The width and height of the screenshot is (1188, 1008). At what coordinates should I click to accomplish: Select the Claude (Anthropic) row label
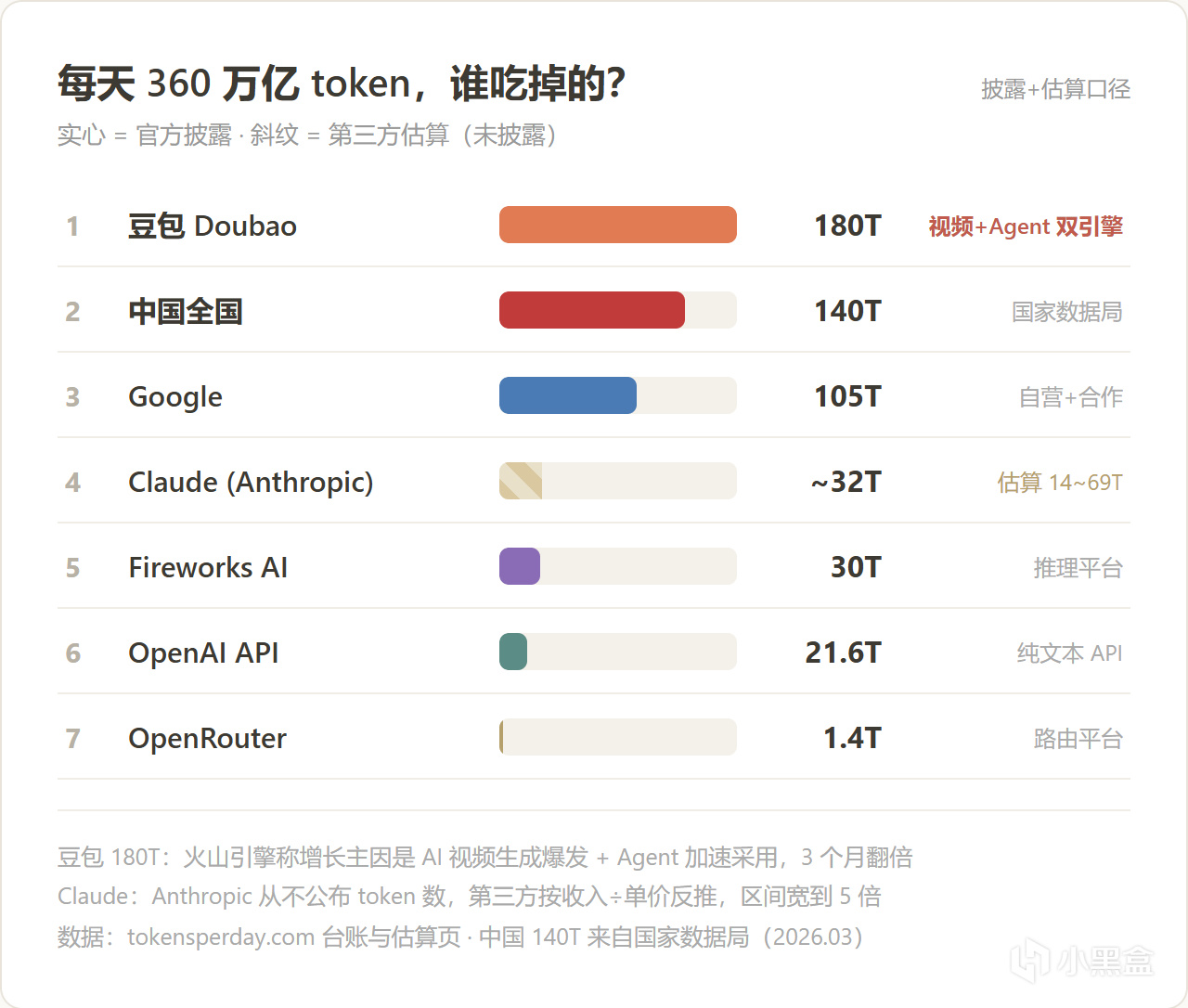point(251,482)
